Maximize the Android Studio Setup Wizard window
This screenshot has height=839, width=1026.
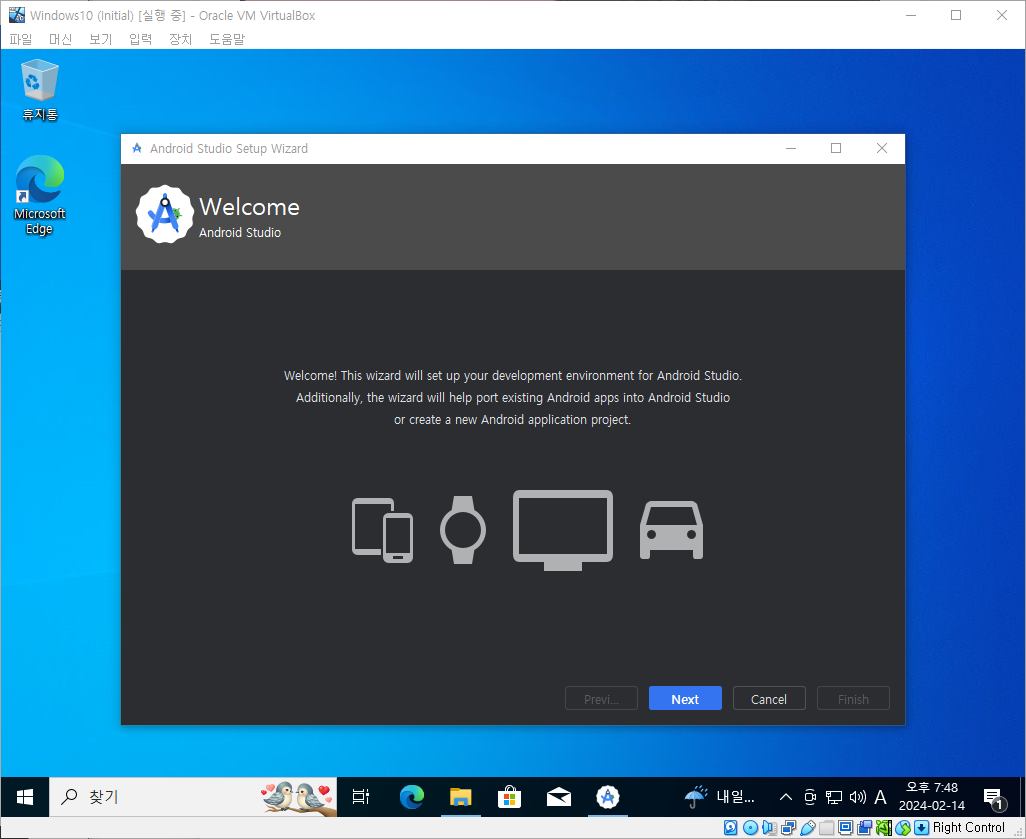coord(836,149)
